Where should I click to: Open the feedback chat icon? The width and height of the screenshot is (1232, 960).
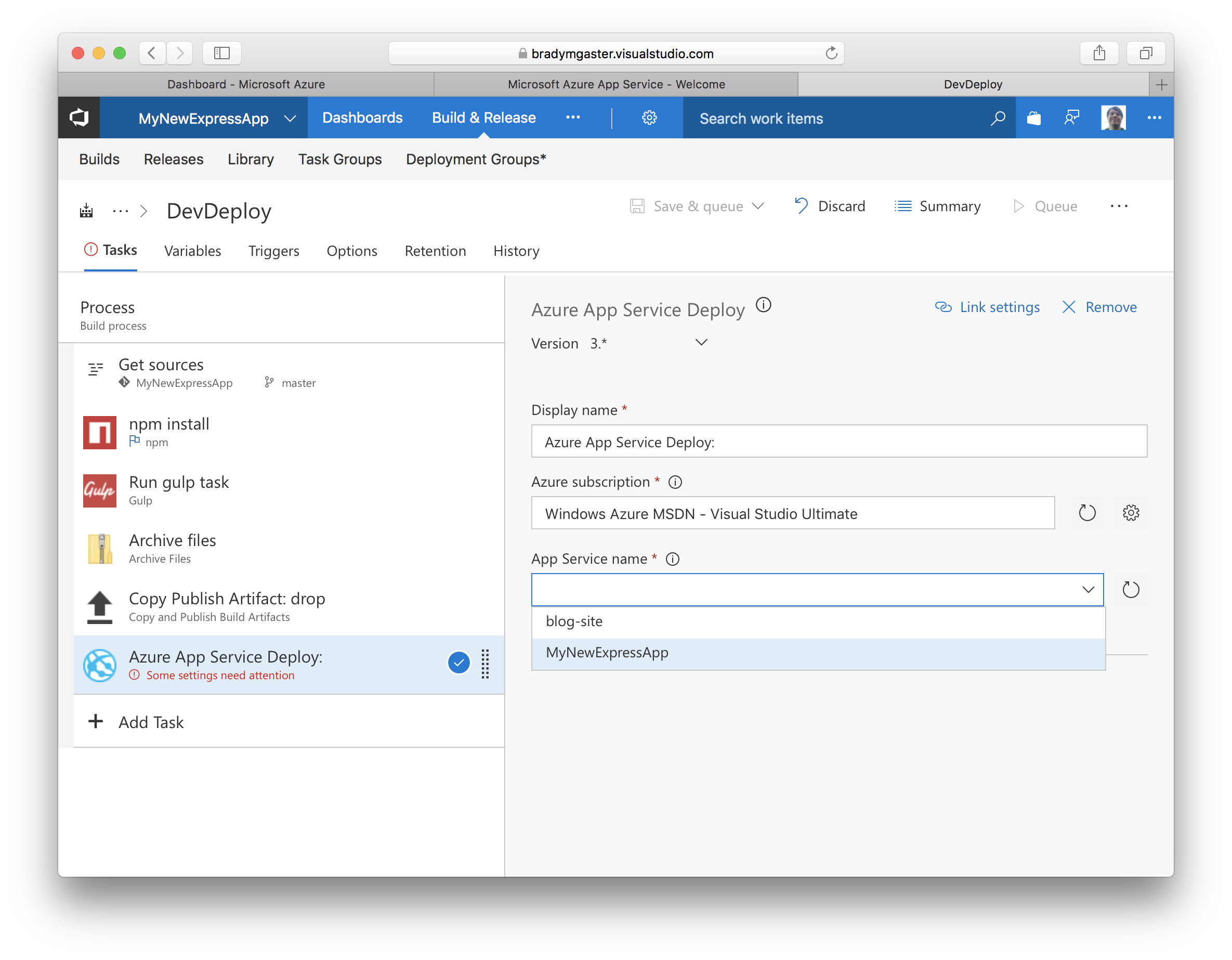(x=1071, y=118)
